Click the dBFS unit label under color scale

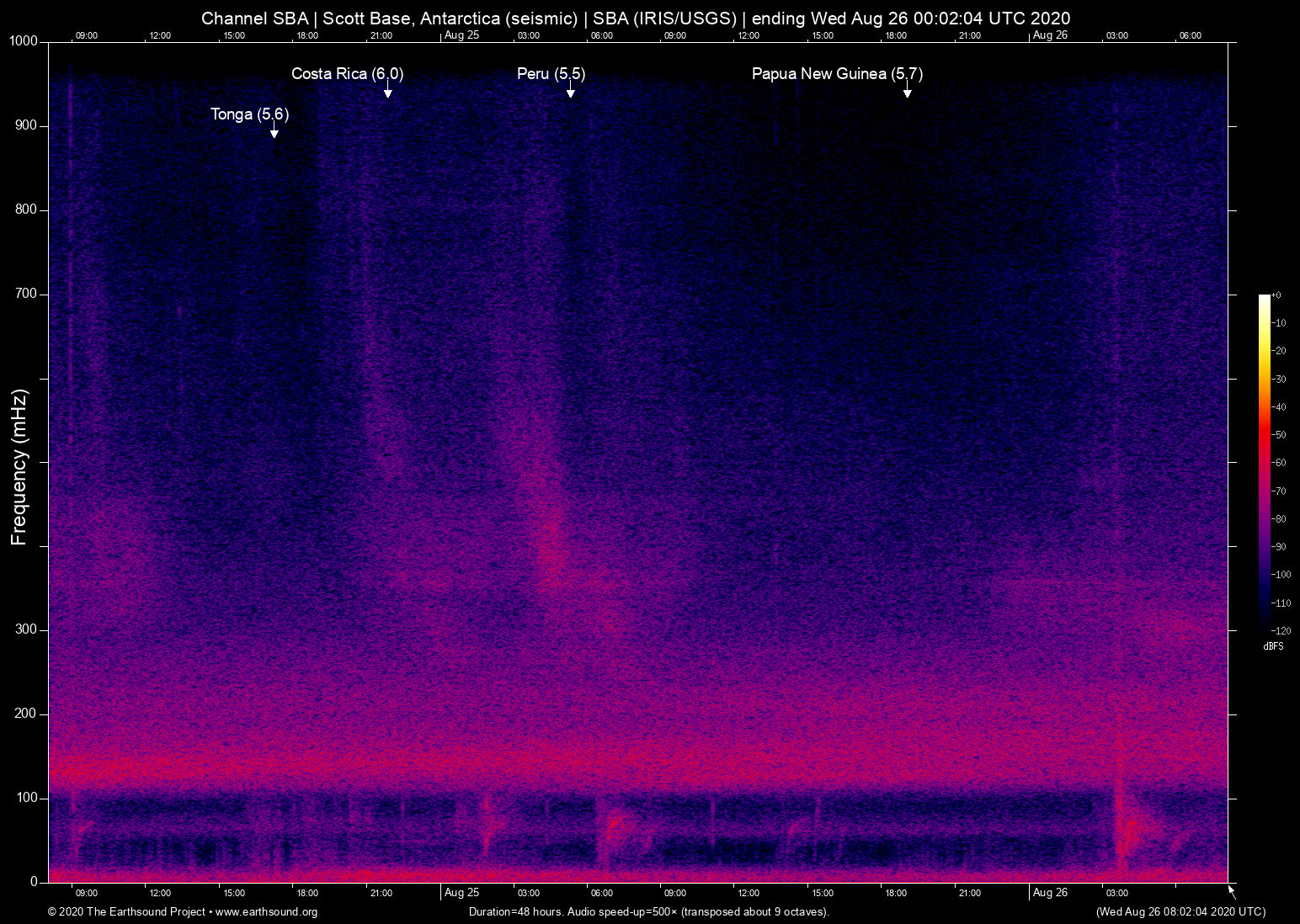coord(1273,646)
